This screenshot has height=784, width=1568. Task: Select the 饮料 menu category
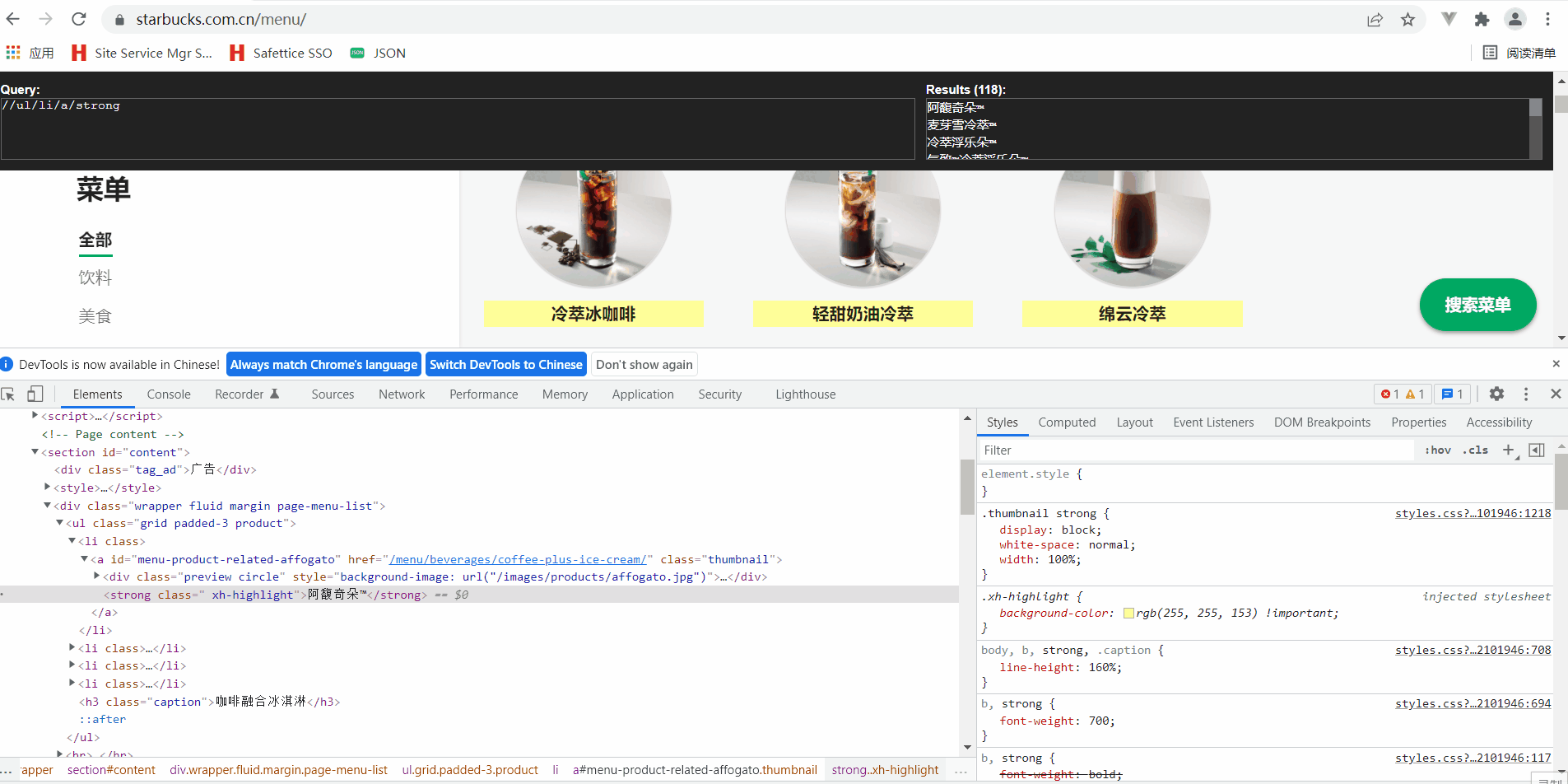[x=95, y=278]
